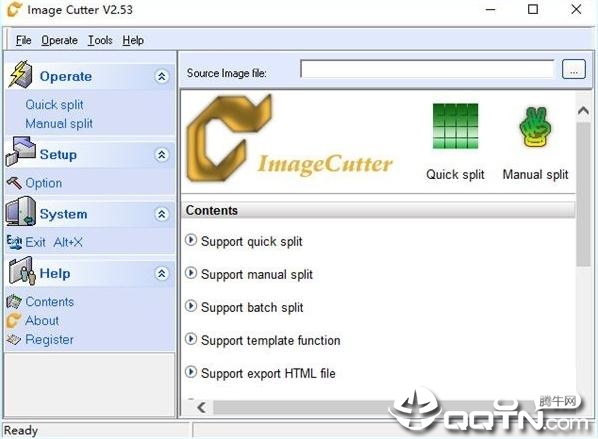Screen dimensions: 598x439
Task: Open the About link
Action: tap(42, 320)
